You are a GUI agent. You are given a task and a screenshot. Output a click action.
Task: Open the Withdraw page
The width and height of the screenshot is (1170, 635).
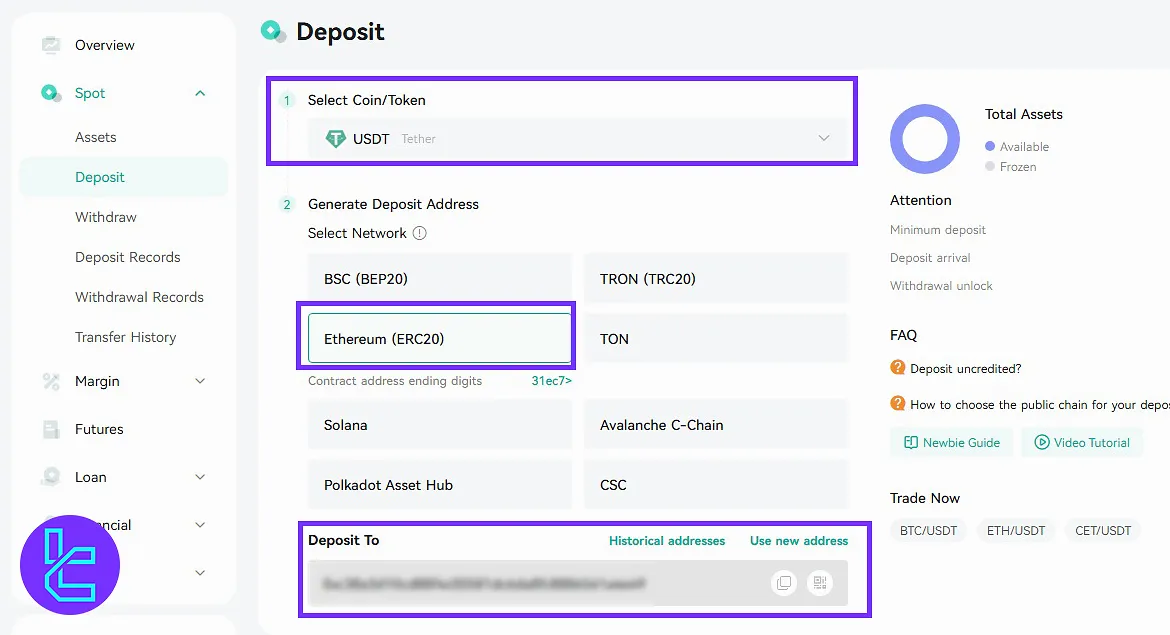(106, 217)
